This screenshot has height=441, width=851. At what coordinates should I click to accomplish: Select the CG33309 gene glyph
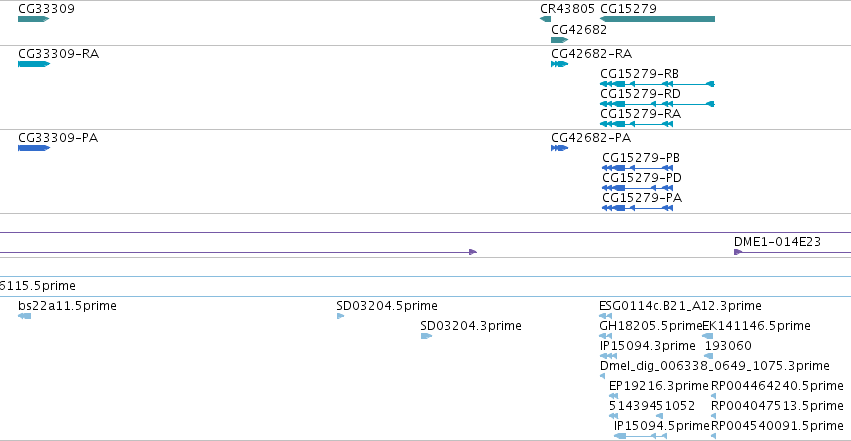pos(34,19)
